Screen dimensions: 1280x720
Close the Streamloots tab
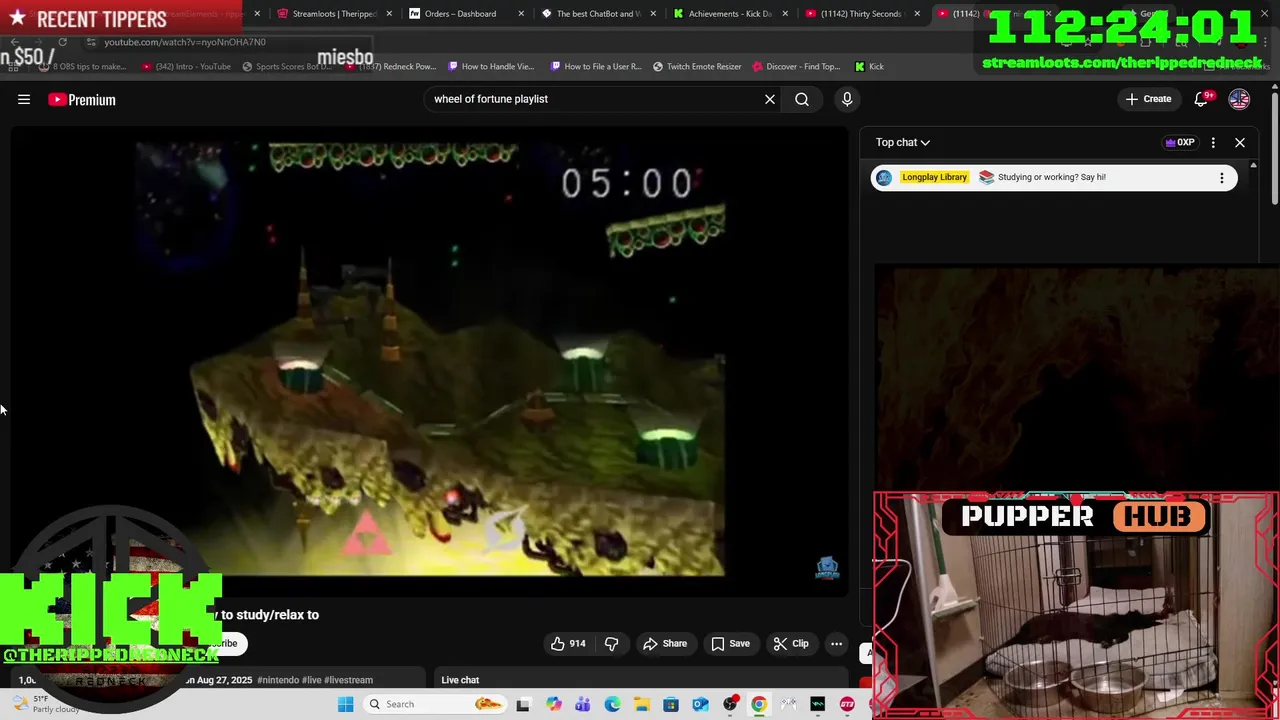389,14
